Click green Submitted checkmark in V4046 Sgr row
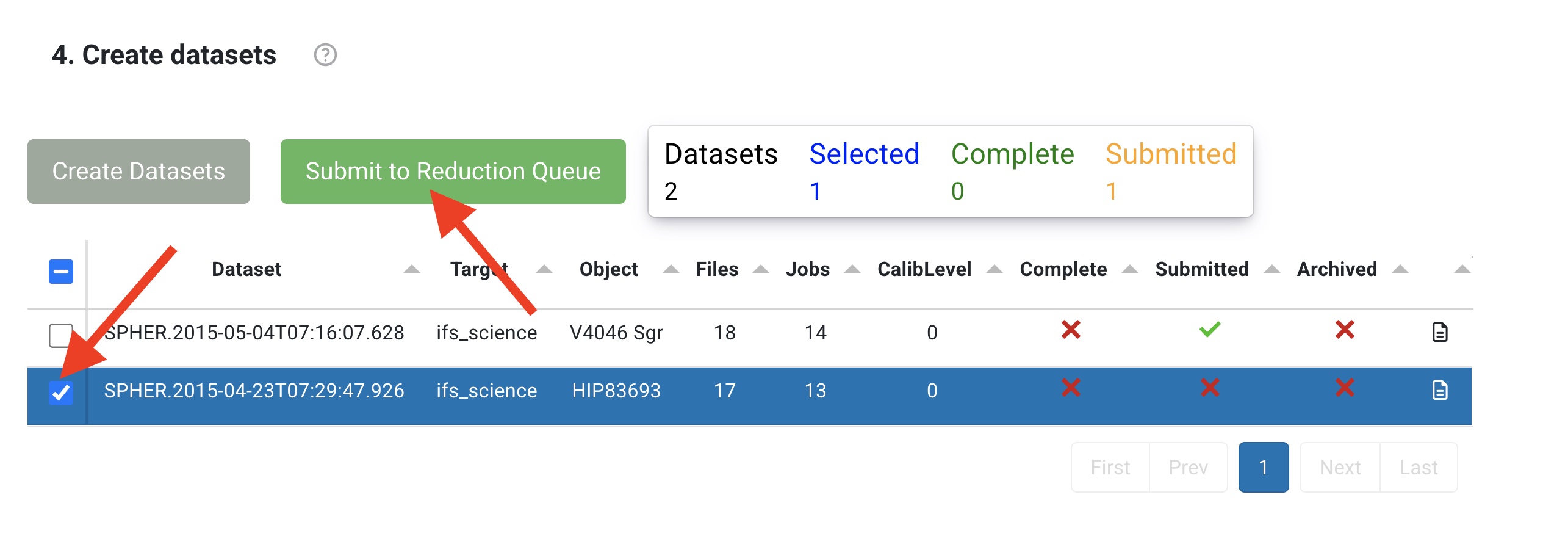The image size is (1568, 536). pyautogui.click(x=1210, y=330)
